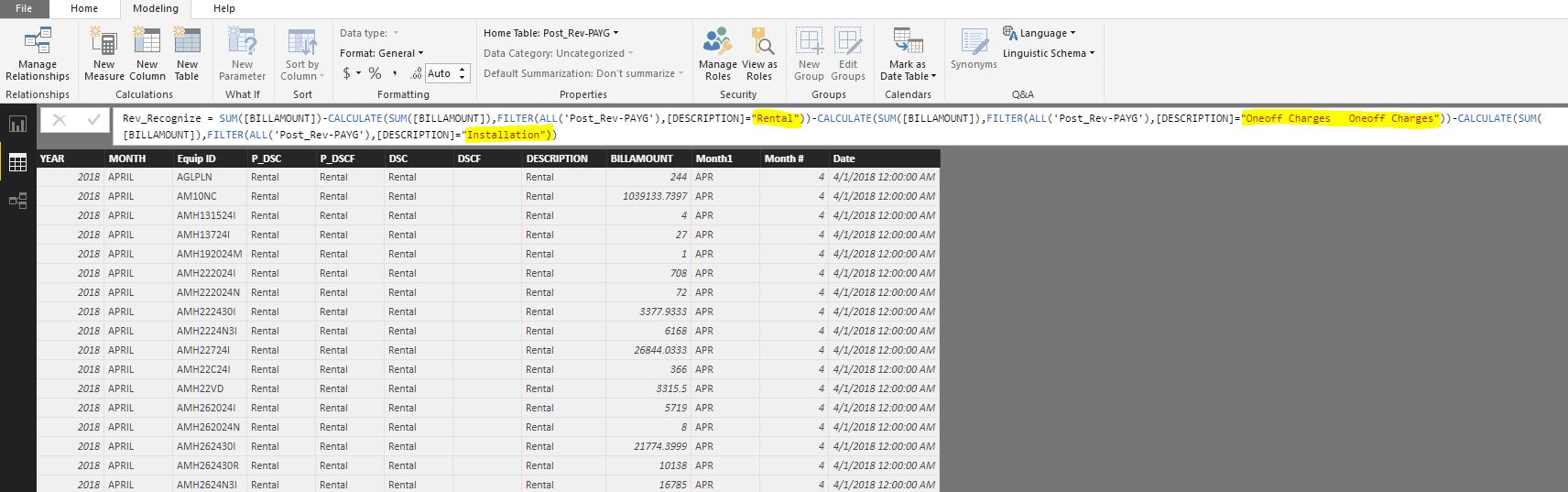Click BILLAMOUNT value 3377.9333
This screenshot has width=1568, height=492.
pyautogui.click(x=648, y=312)
